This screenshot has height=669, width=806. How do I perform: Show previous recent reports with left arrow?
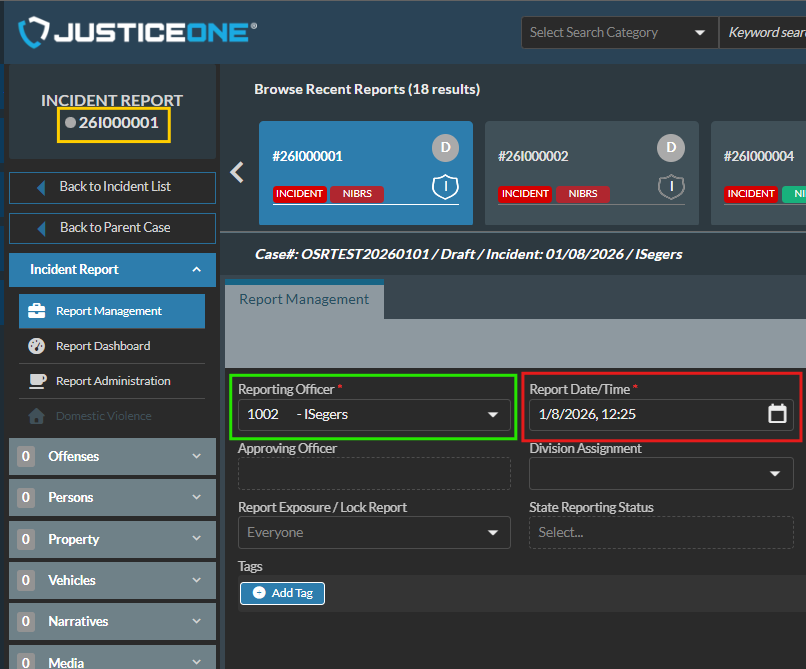pos(237,172)
